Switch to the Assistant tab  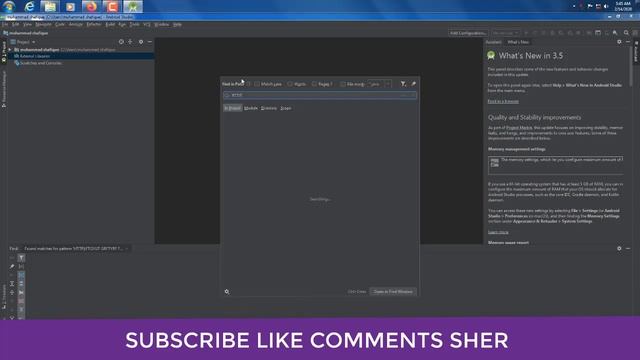point(493,42)
